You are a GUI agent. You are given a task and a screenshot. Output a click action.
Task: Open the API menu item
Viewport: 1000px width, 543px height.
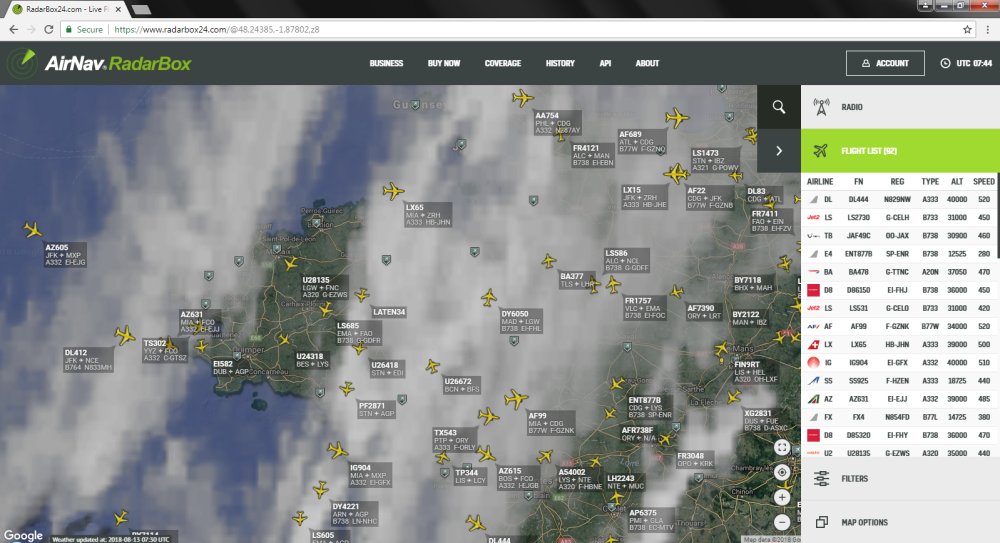tap(605, 63)
